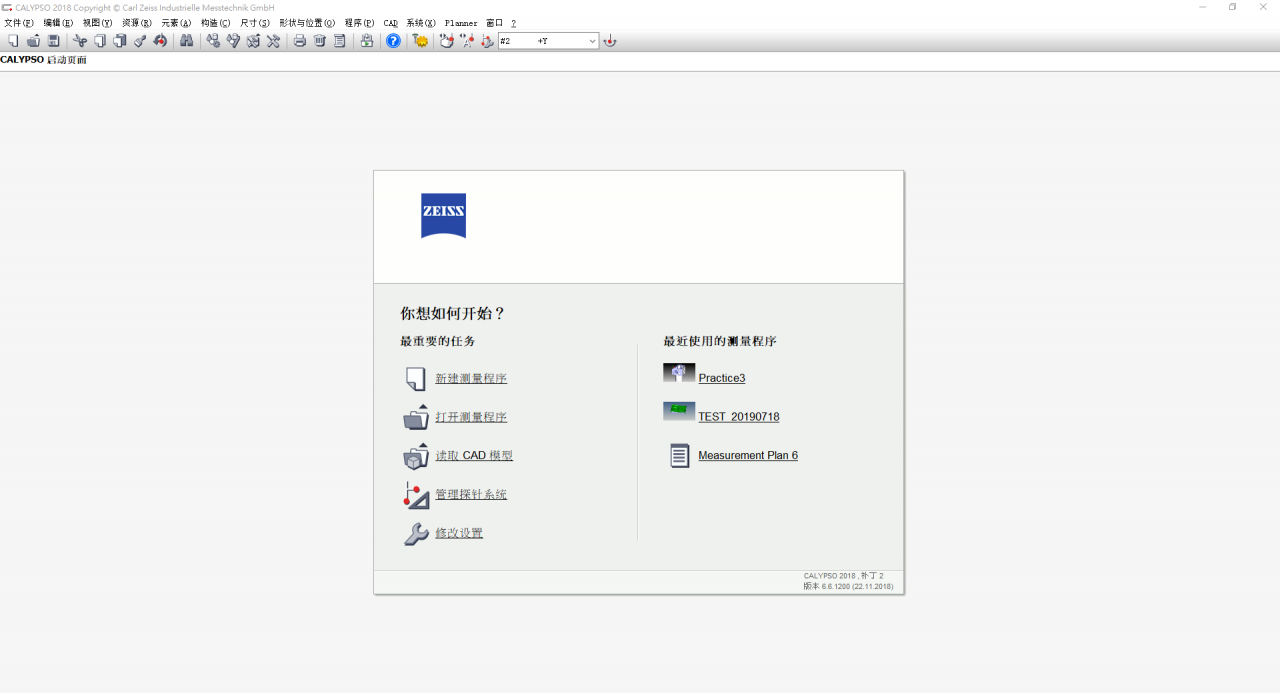Screen dimensions: 1280x693
Task: Restore the CALYPSO window size
Action: tap(1233, 7)
